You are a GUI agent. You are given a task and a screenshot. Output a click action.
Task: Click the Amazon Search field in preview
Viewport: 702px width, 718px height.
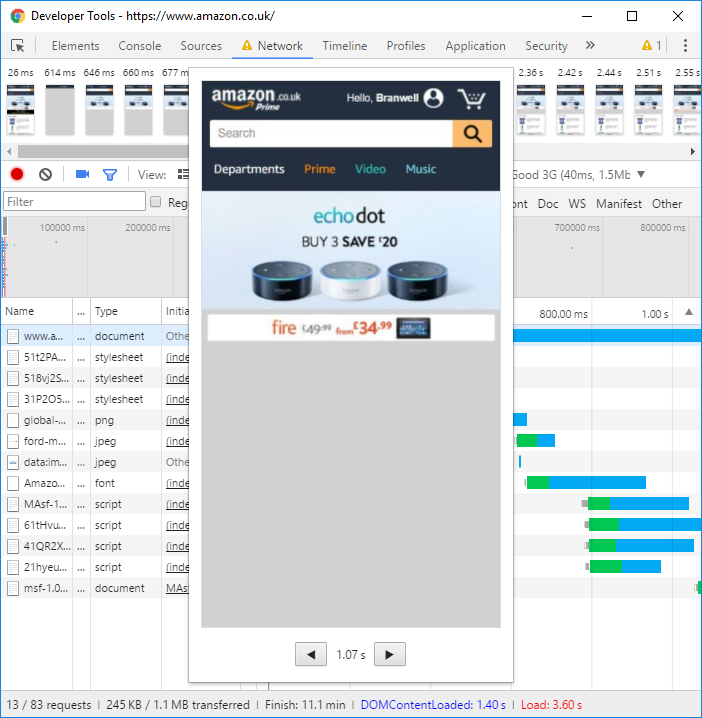[x=331, y=134]
